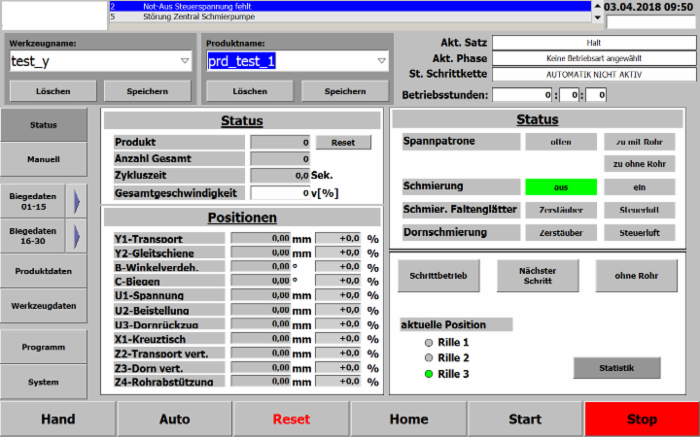Click arrow icon next to Biegedaten 16-30

pos(81,235)
